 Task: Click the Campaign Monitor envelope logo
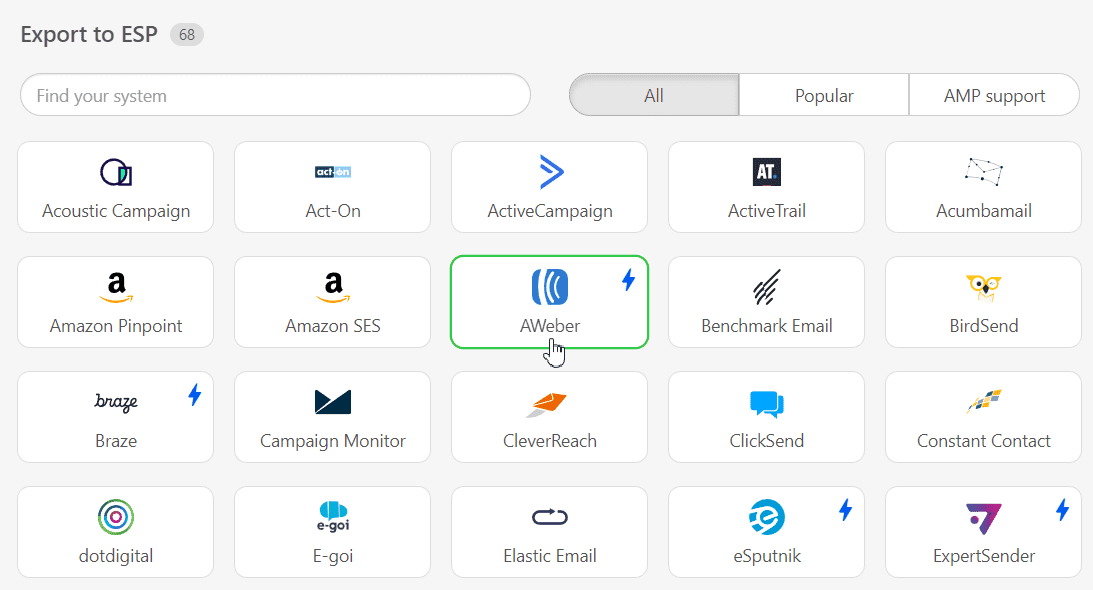(333, 402)
